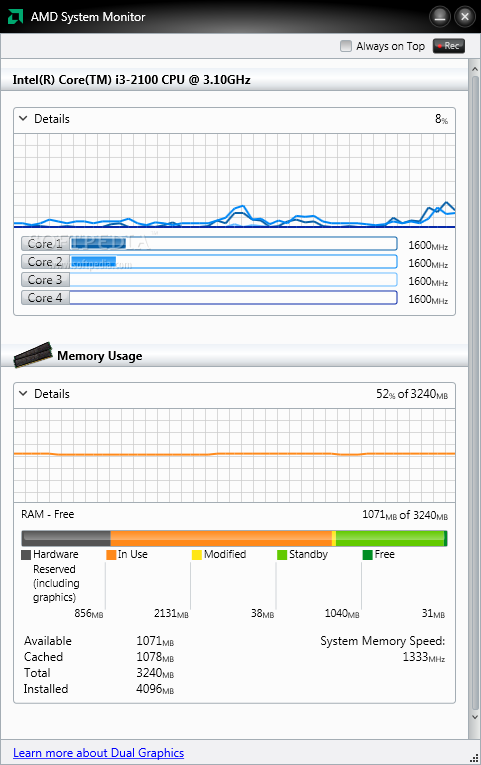Screen dimensions: 481x765
Task: Click the Cached 1078MB value
Action: (x=155, y=657)
